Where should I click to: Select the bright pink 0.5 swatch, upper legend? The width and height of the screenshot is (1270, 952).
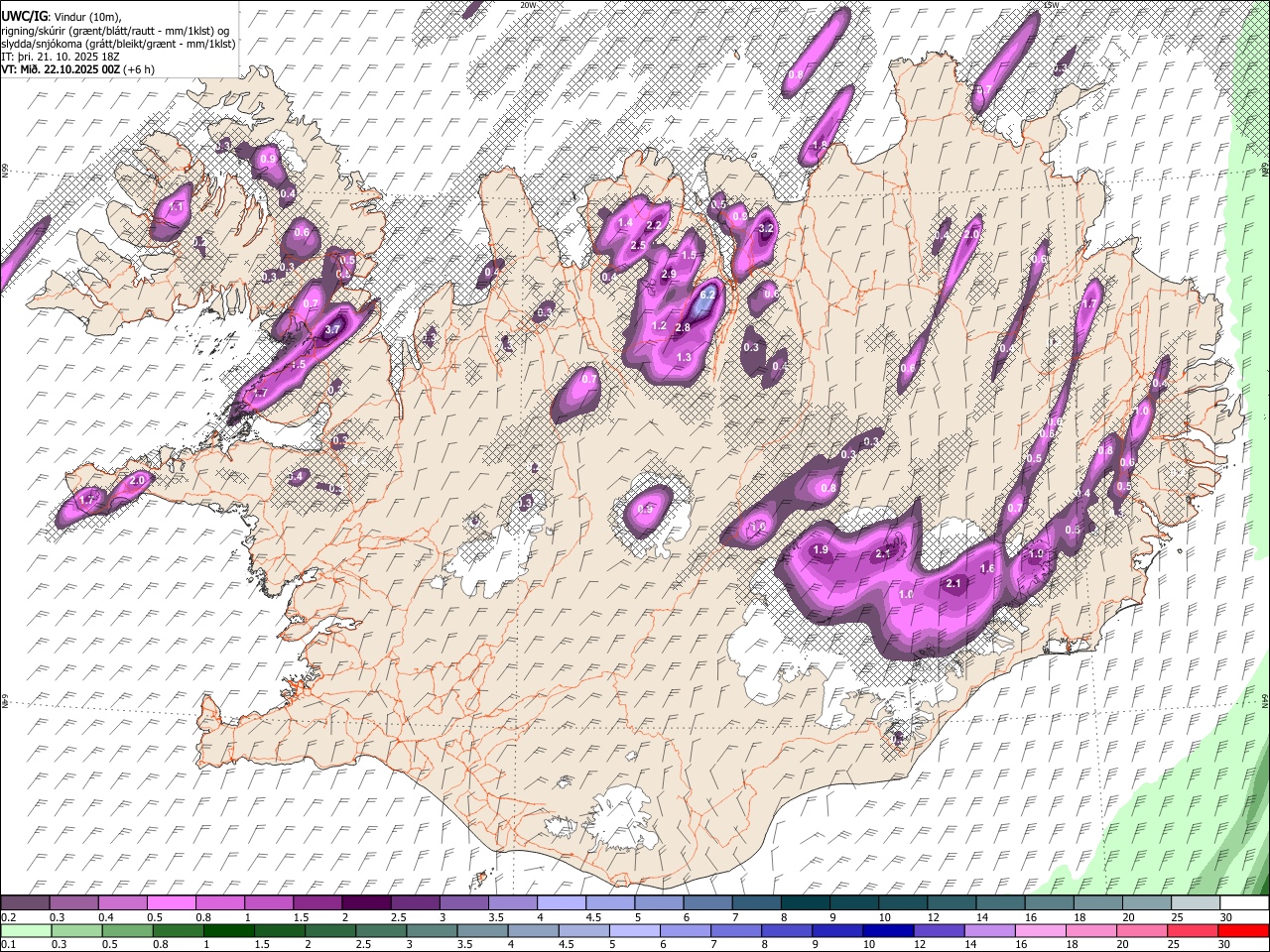[171, 903]
